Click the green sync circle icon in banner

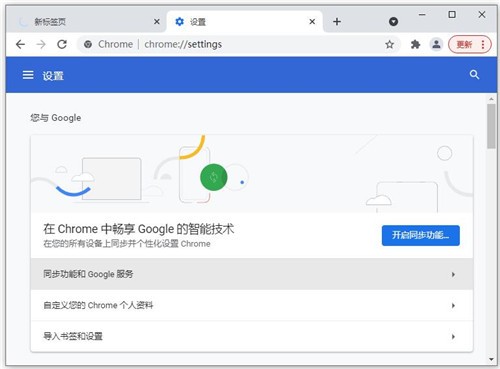click(x=214, y=177)
